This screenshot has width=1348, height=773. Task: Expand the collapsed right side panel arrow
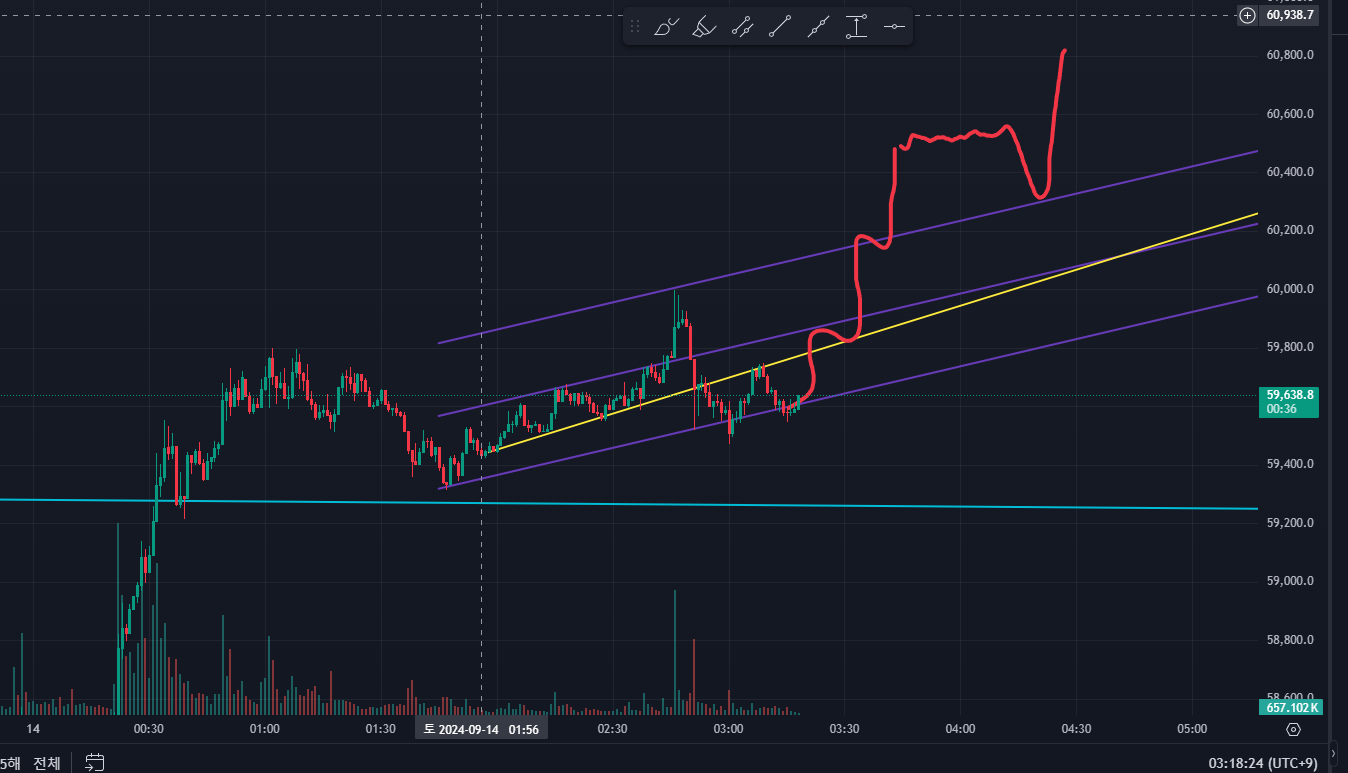click(1333, 752)
